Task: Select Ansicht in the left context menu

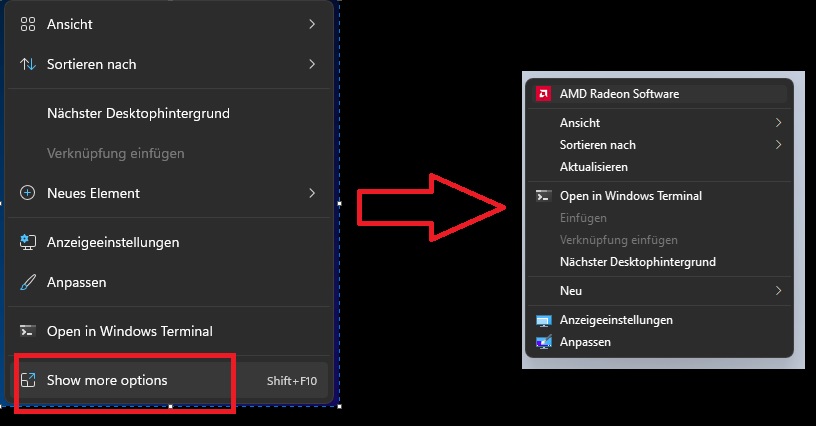Action: pyautogui.click(x=169, y=24)
